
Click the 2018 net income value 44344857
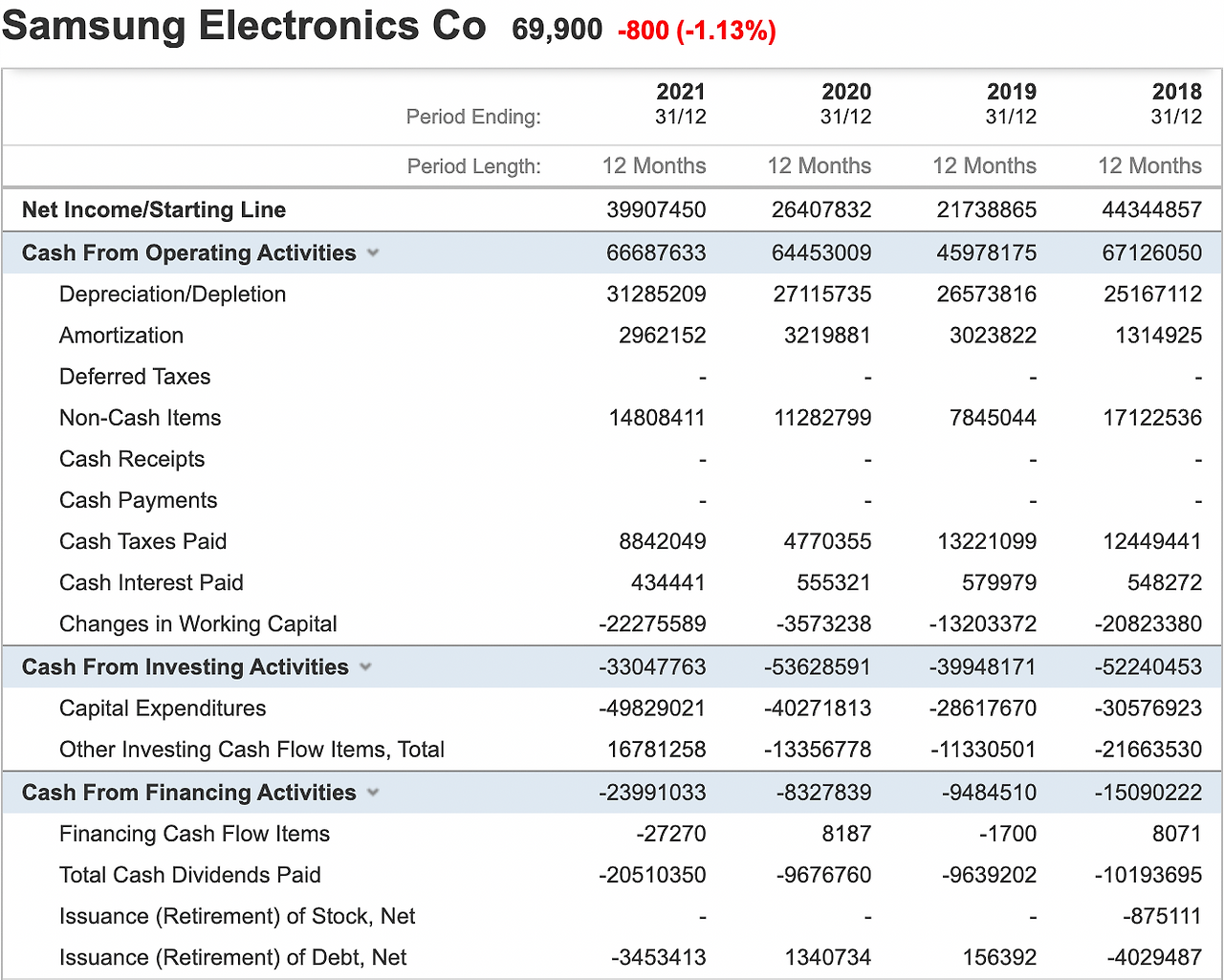pos(1152,209)
